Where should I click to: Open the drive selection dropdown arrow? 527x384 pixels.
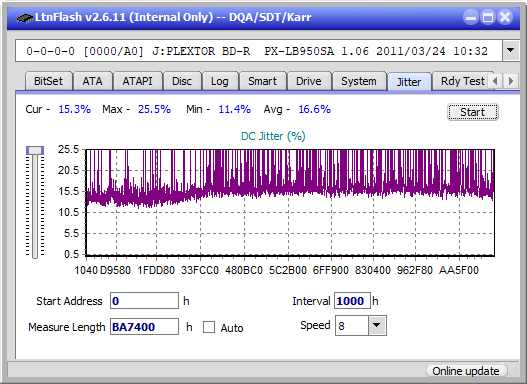(x=511, y=51)
